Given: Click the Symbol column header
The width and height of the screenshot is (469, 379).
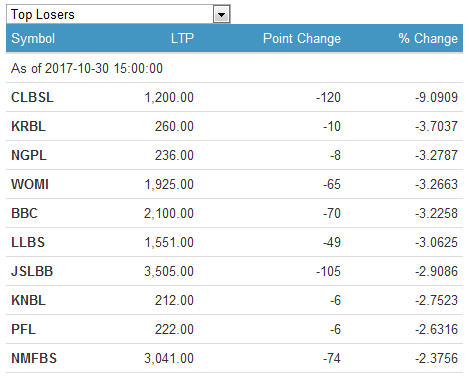Looking at the screenshot, I should (x=33, y=38).
